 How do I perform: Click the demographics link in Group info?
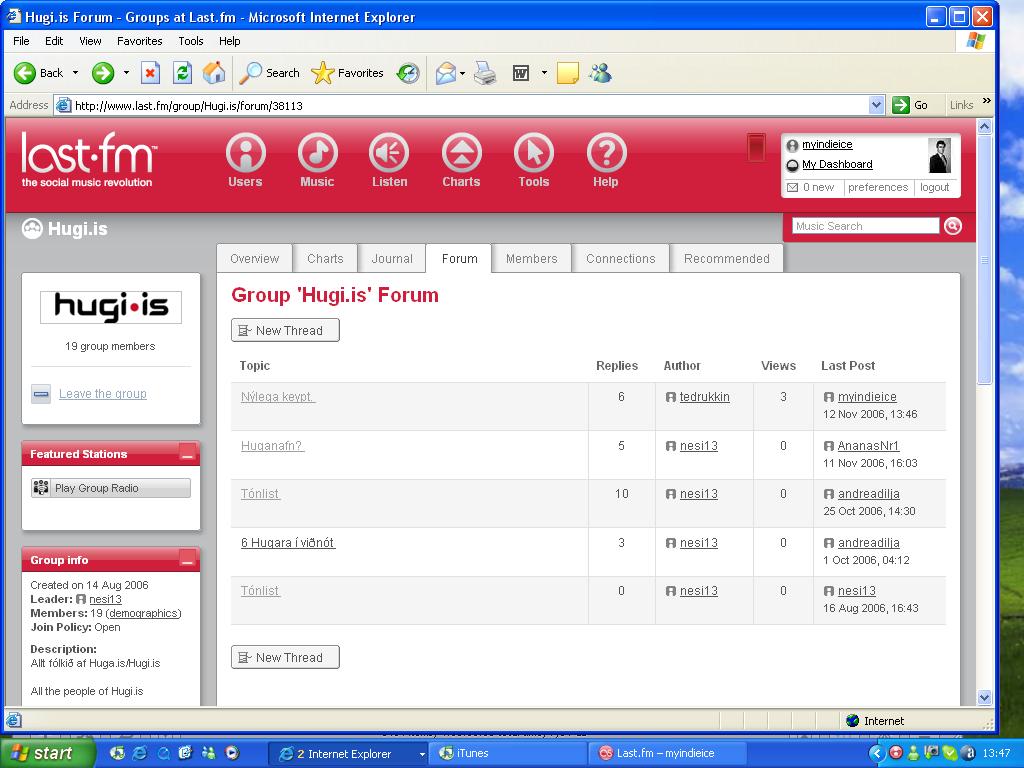(143, 613)
